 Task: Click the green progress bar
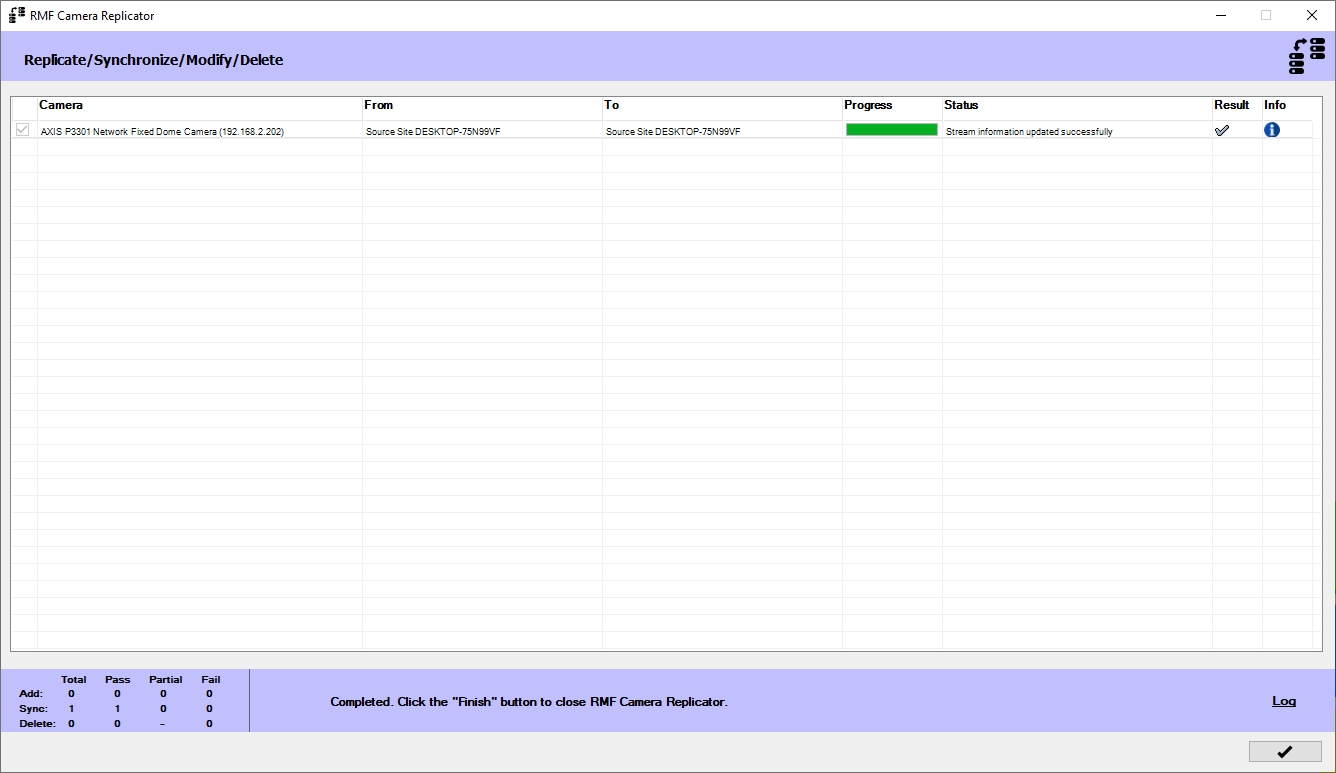pyautogui.click(x=891, y=130)
